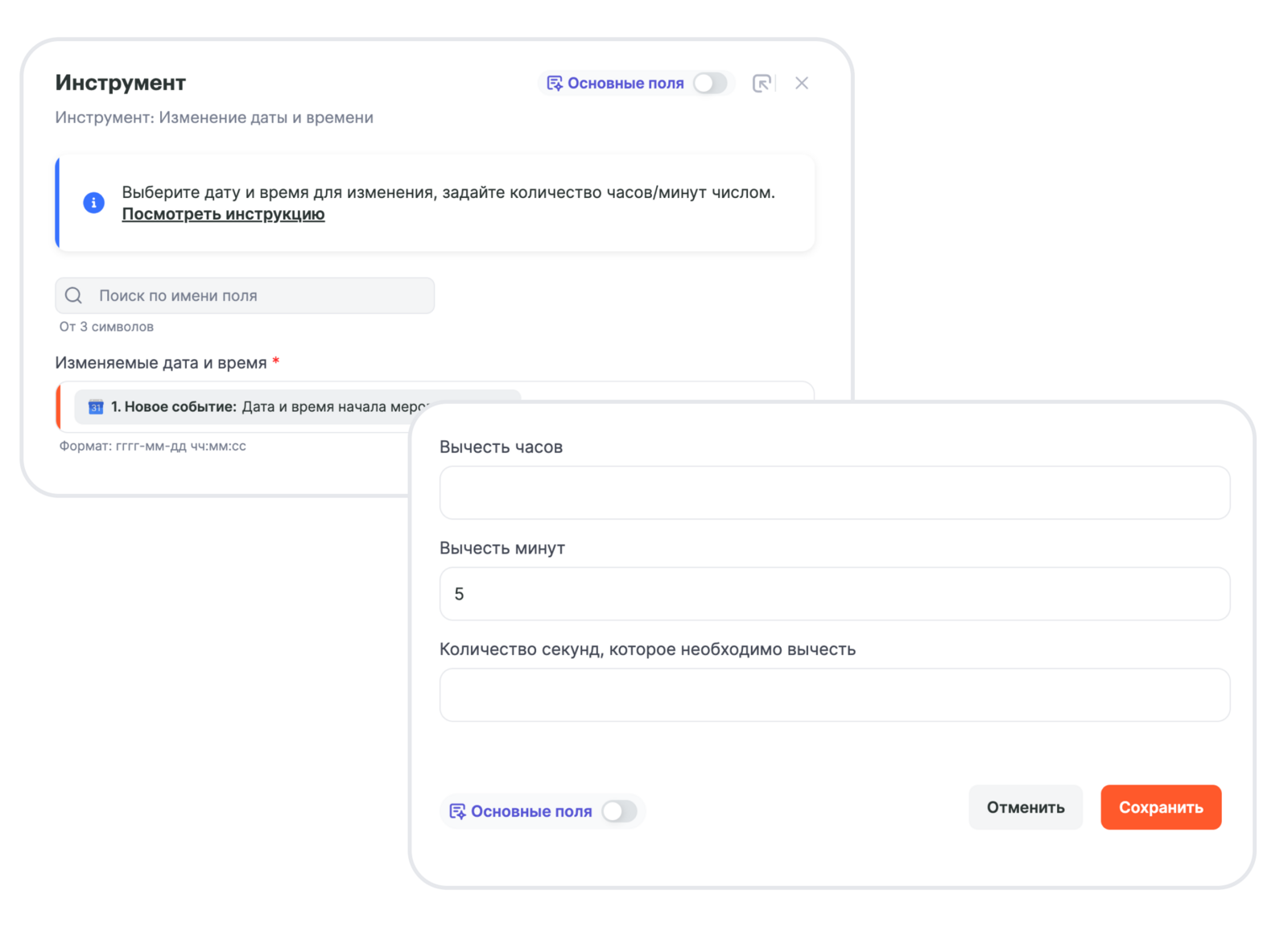1288x927 pixels.
Task: Click the calendar icon on the Новое событие chip
Action: click(96, 407)
